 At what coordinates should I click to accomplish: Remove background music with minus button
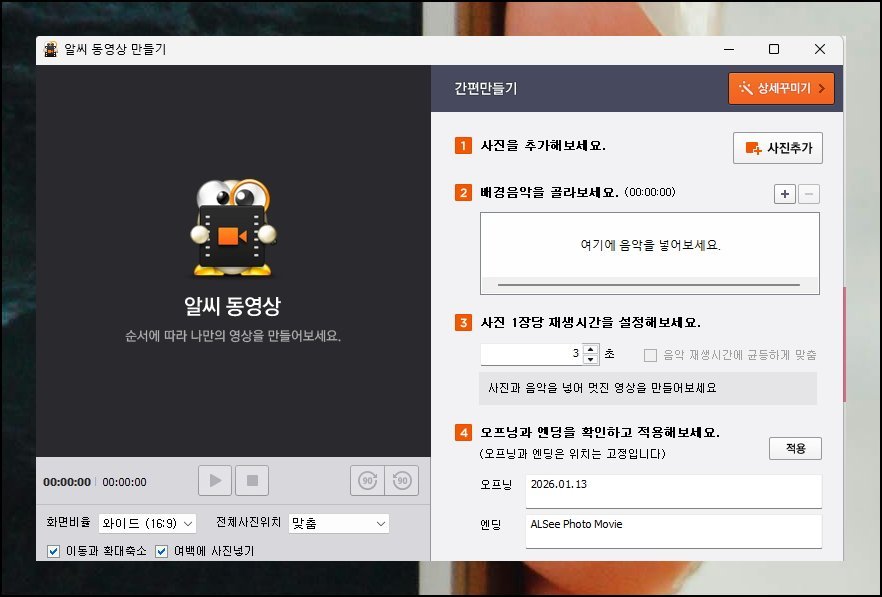[x=809, y=194]
